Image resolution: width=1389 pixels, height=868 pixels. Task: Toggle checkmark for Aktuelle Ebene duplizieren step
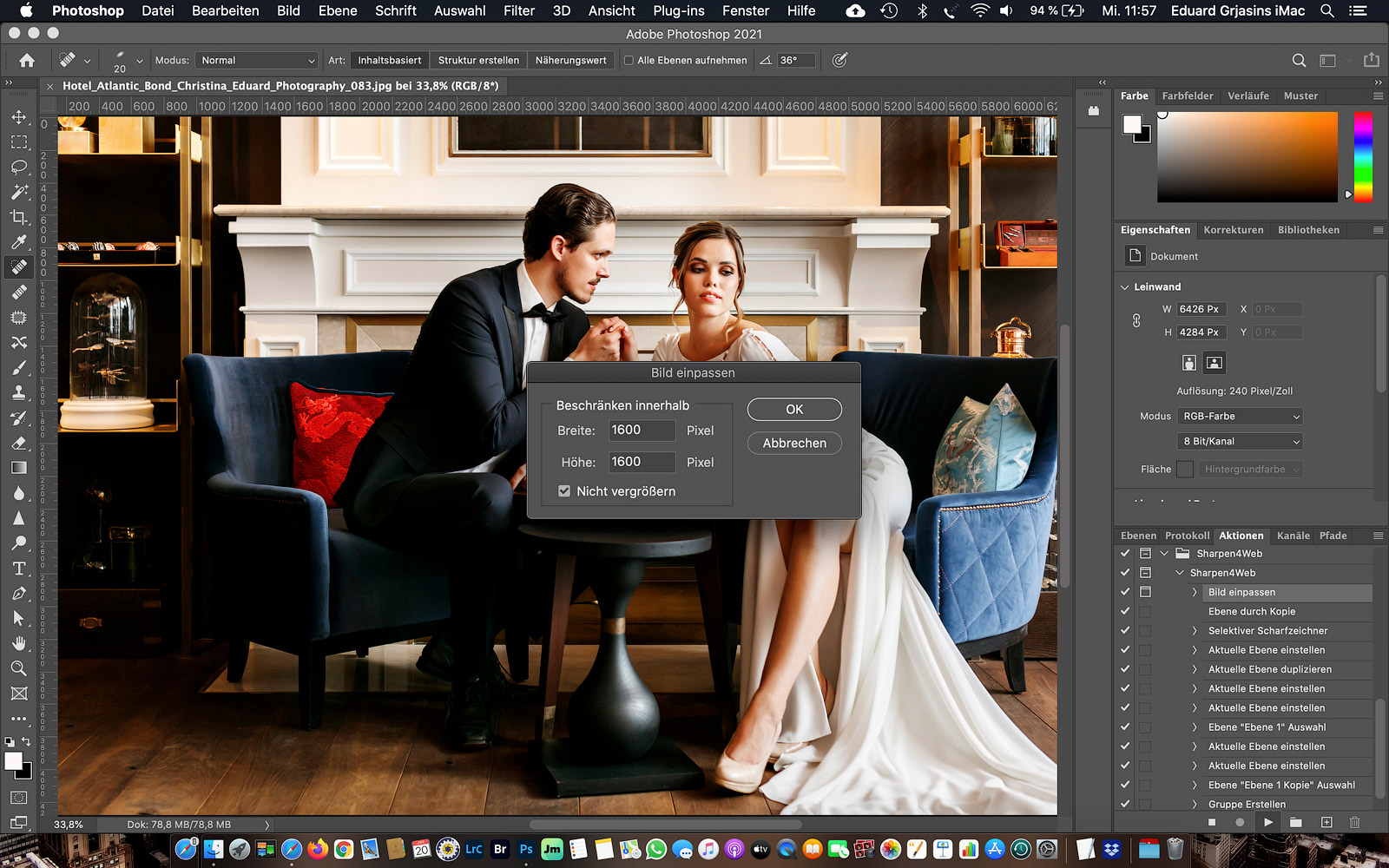click(x=1125, y=669)
